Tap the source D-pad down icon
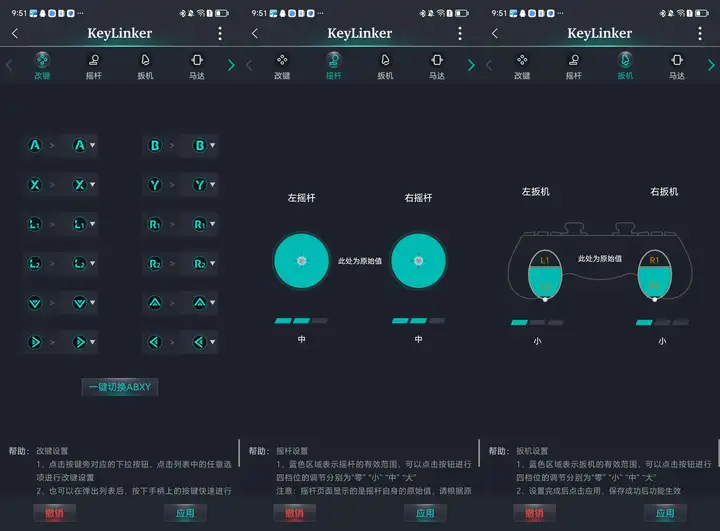Image resolution: width=720 pixels, height=531 pixels. [35, 303]
